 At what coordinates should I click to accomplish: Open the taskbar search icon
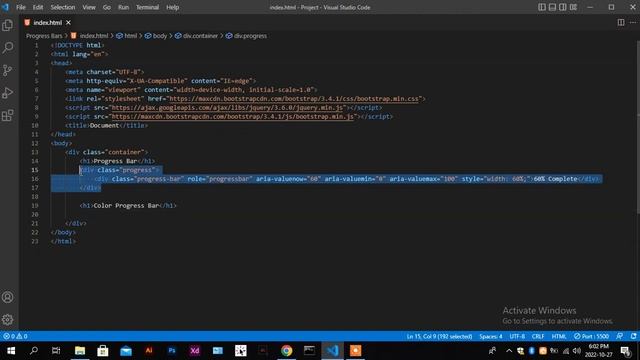[34, 351]
